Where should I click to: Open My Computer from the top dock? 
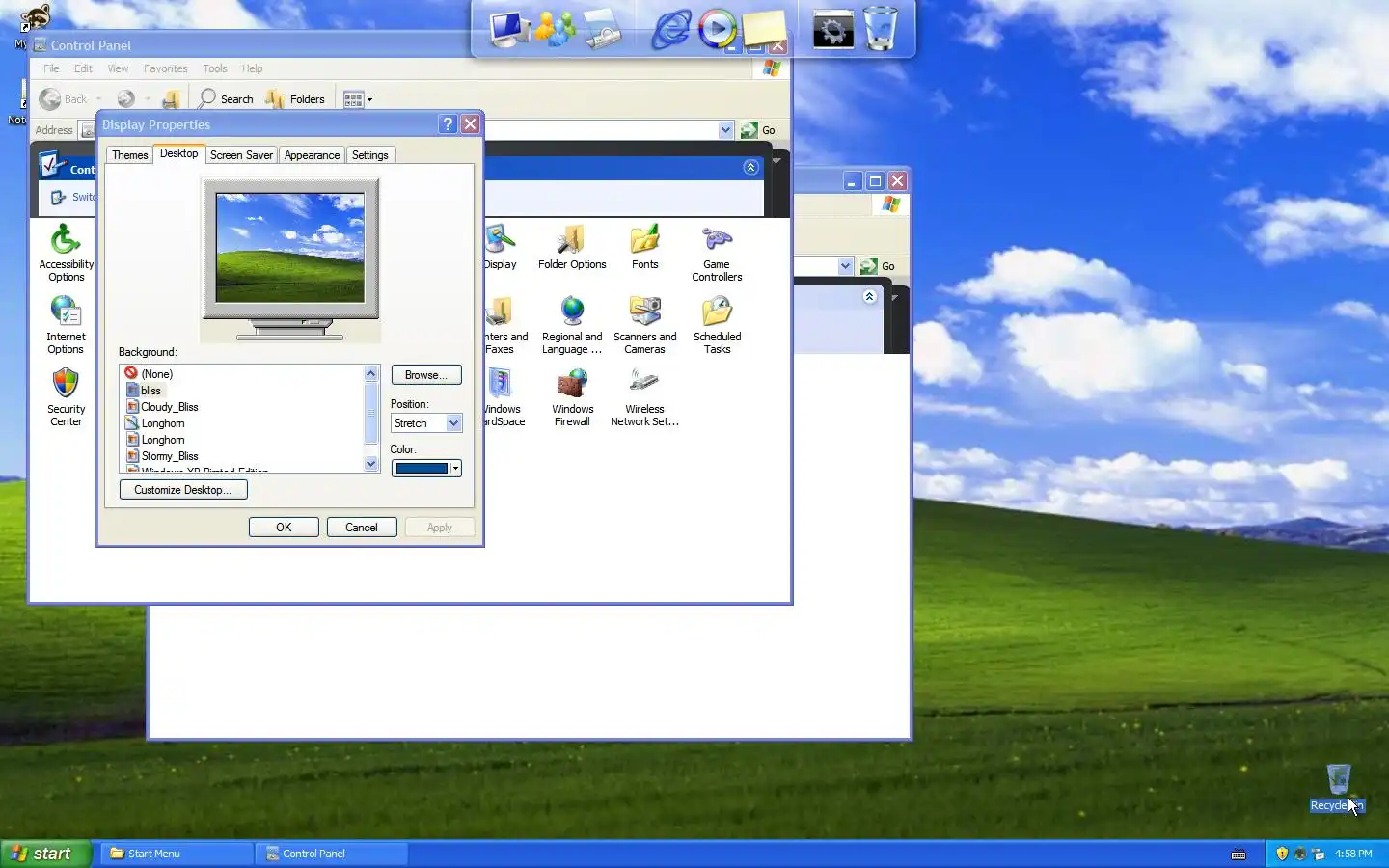coord(508,29)
